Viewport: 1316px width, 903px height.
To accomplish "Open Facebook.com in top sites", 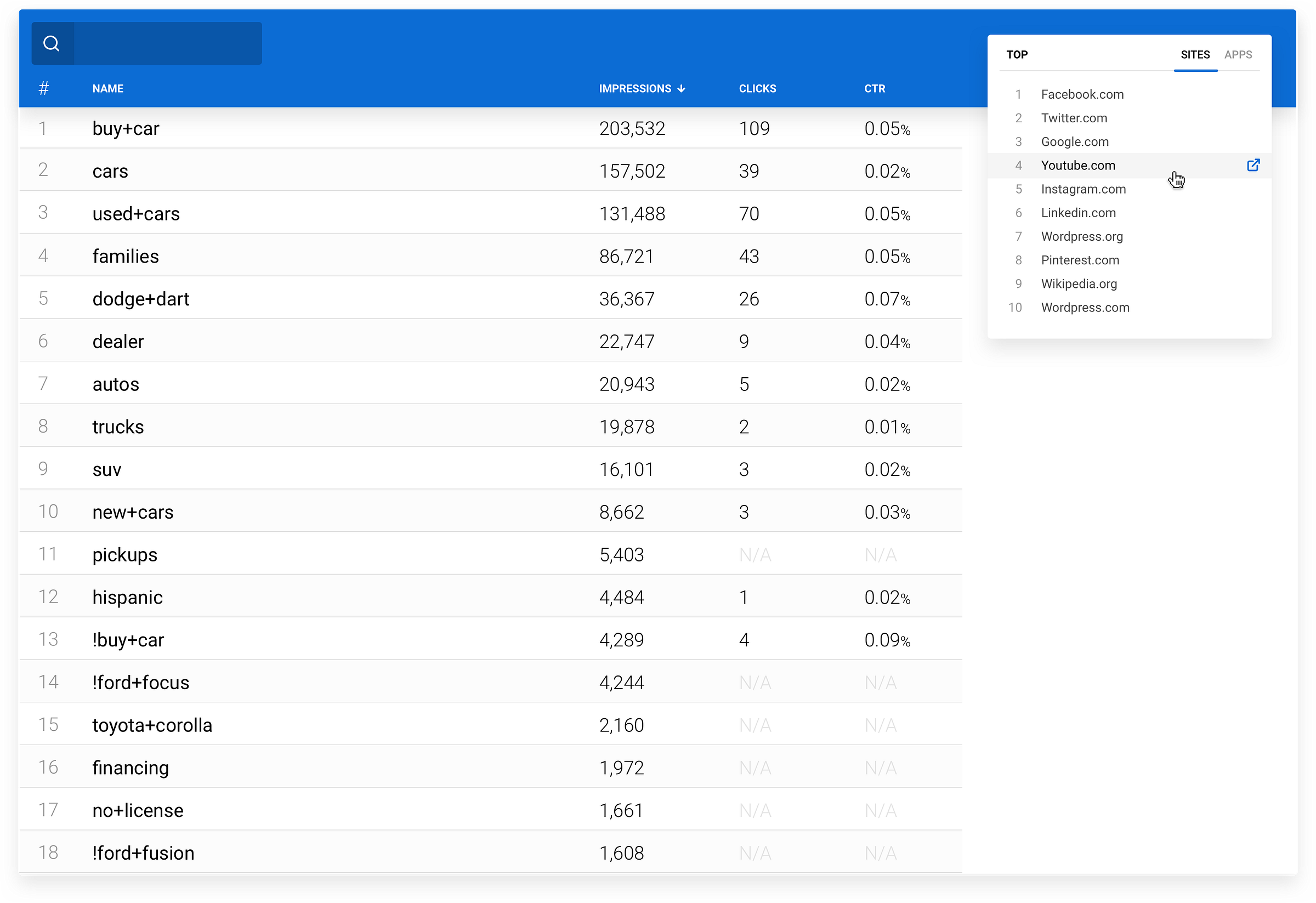I will click(x=1082, y=94).
